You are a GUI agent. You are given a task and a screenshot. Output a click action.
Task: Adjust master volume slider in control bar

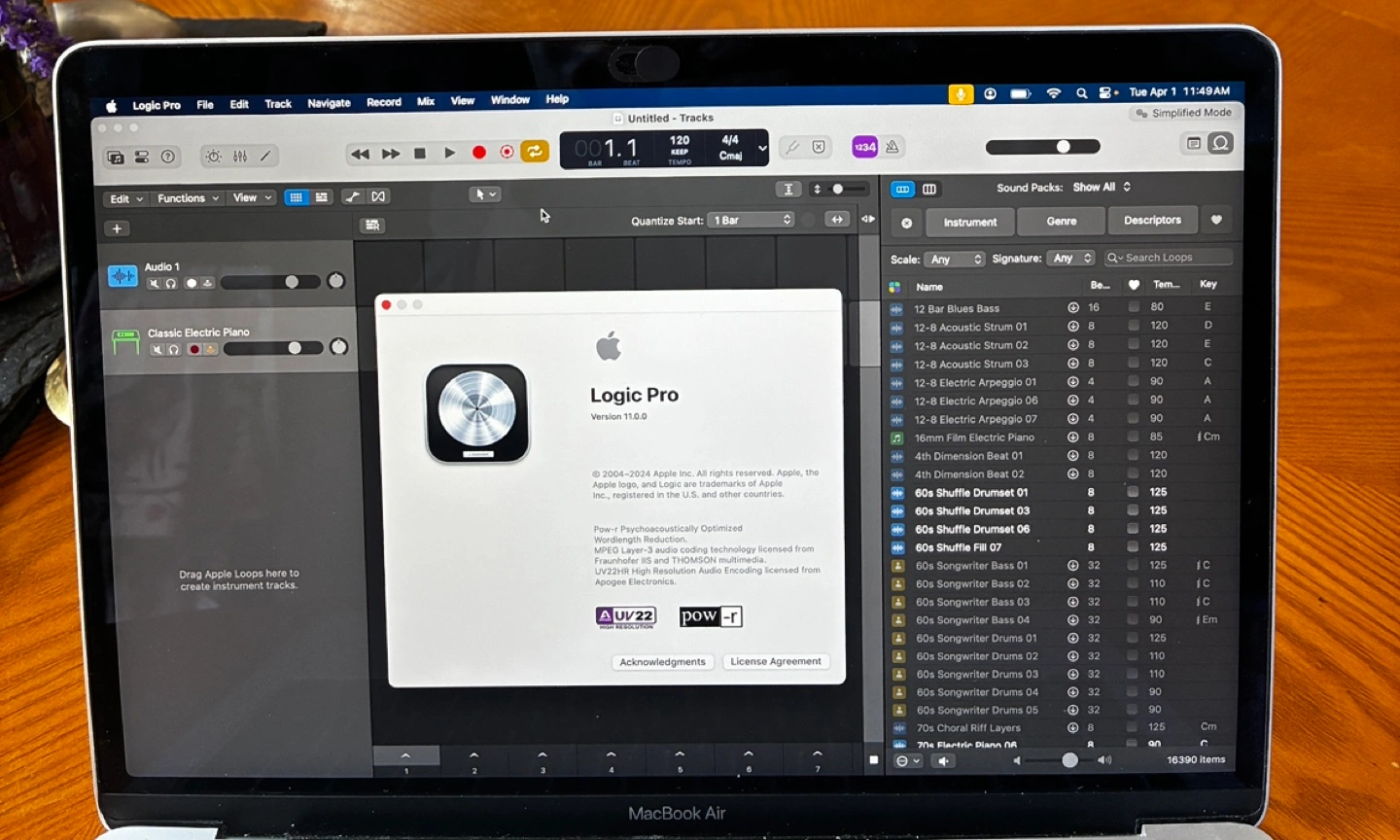[1042, 147]
